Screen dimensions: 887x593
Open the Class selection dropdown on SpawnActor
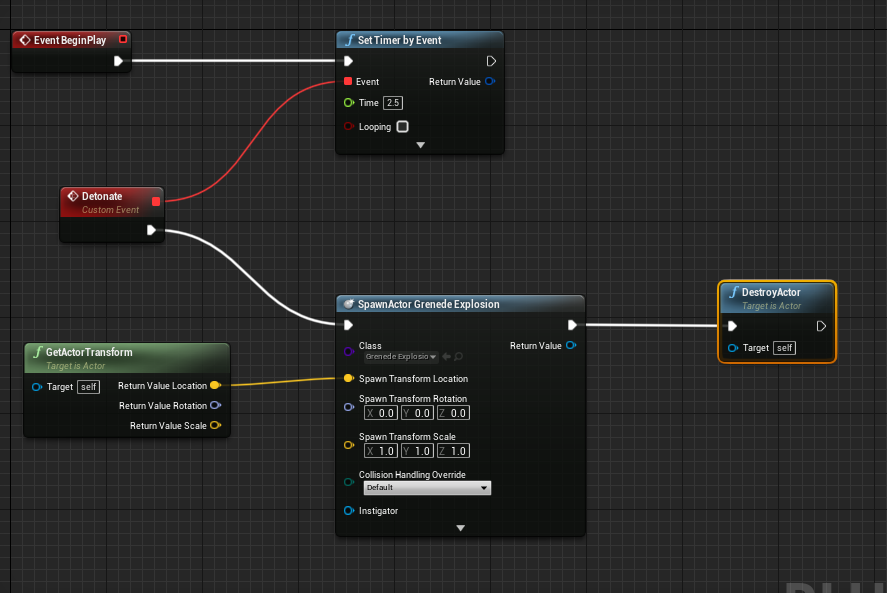click(x=401, y=356)
